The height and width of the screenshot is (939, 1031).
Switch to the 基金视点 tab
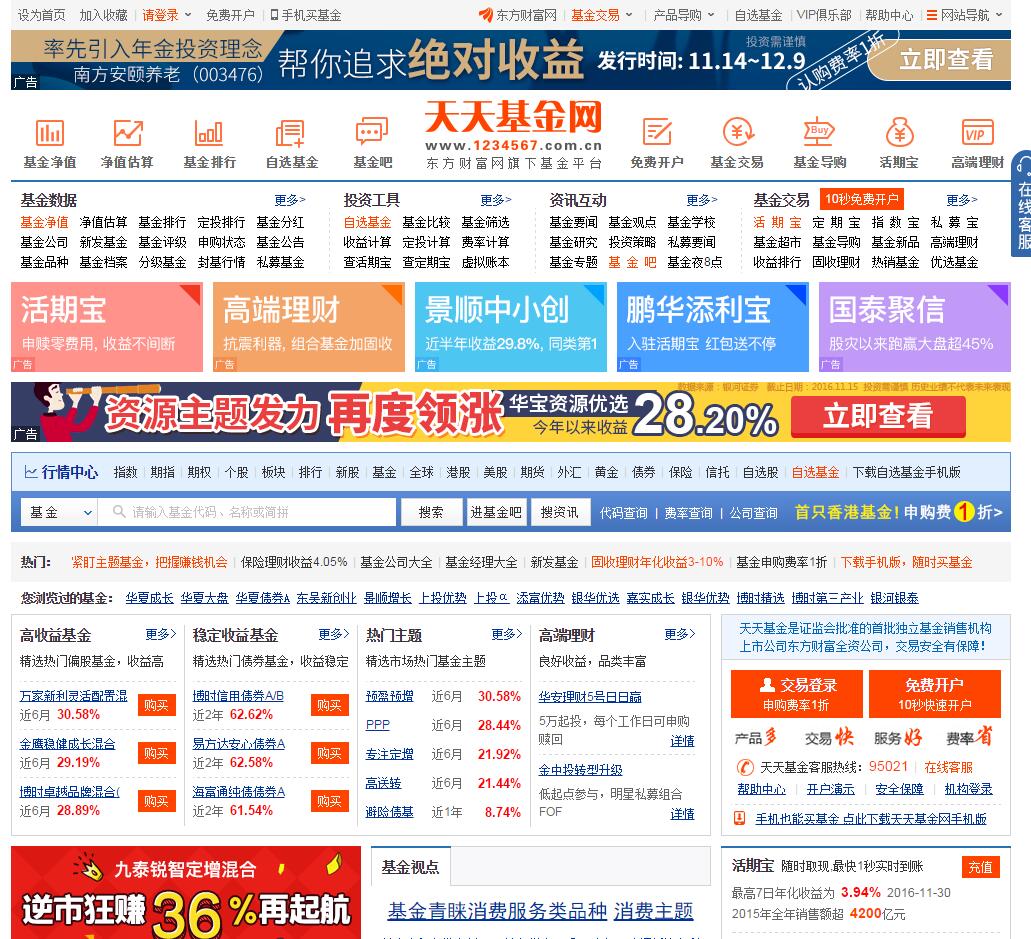(410, 867)
